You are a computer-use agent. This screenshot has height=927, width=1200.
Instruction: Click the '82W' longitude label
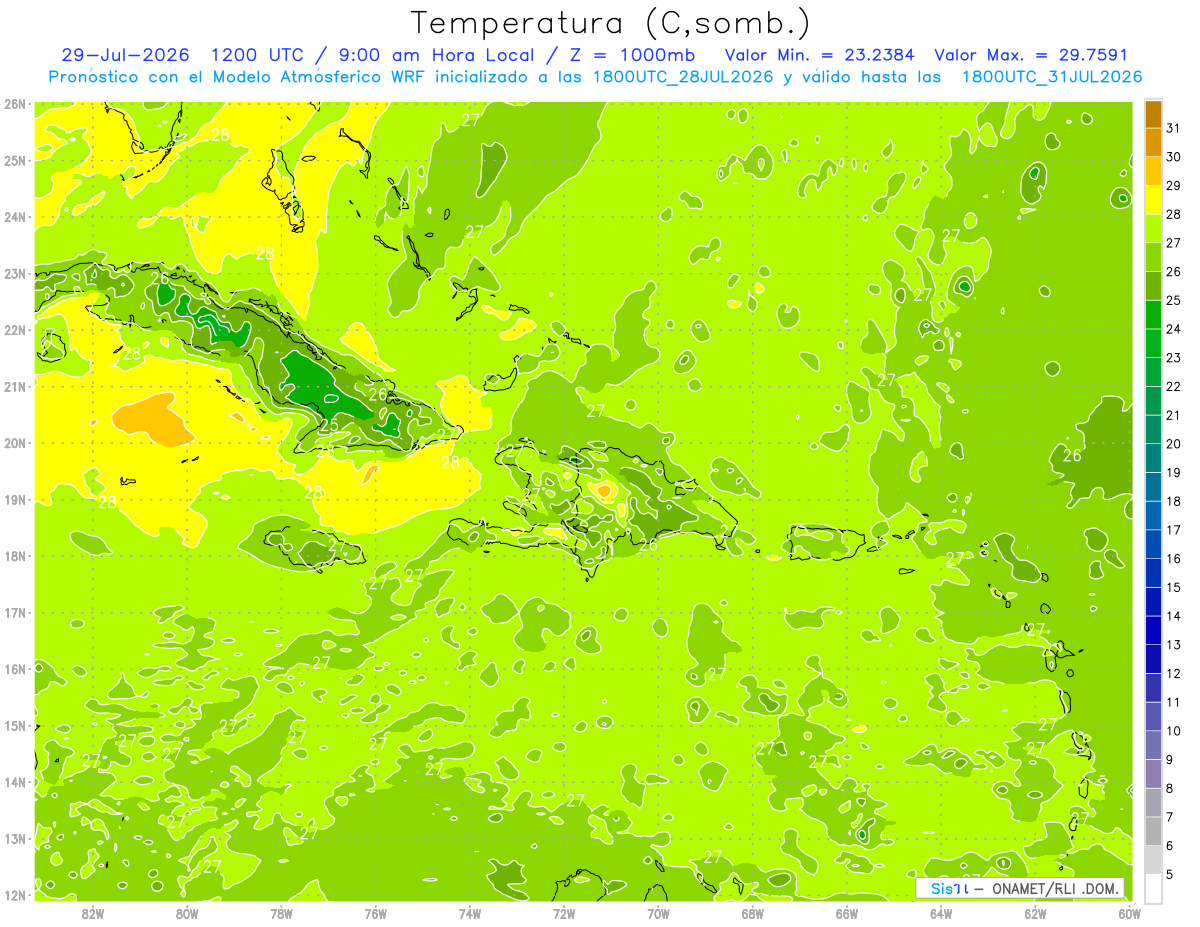(93, 913)
